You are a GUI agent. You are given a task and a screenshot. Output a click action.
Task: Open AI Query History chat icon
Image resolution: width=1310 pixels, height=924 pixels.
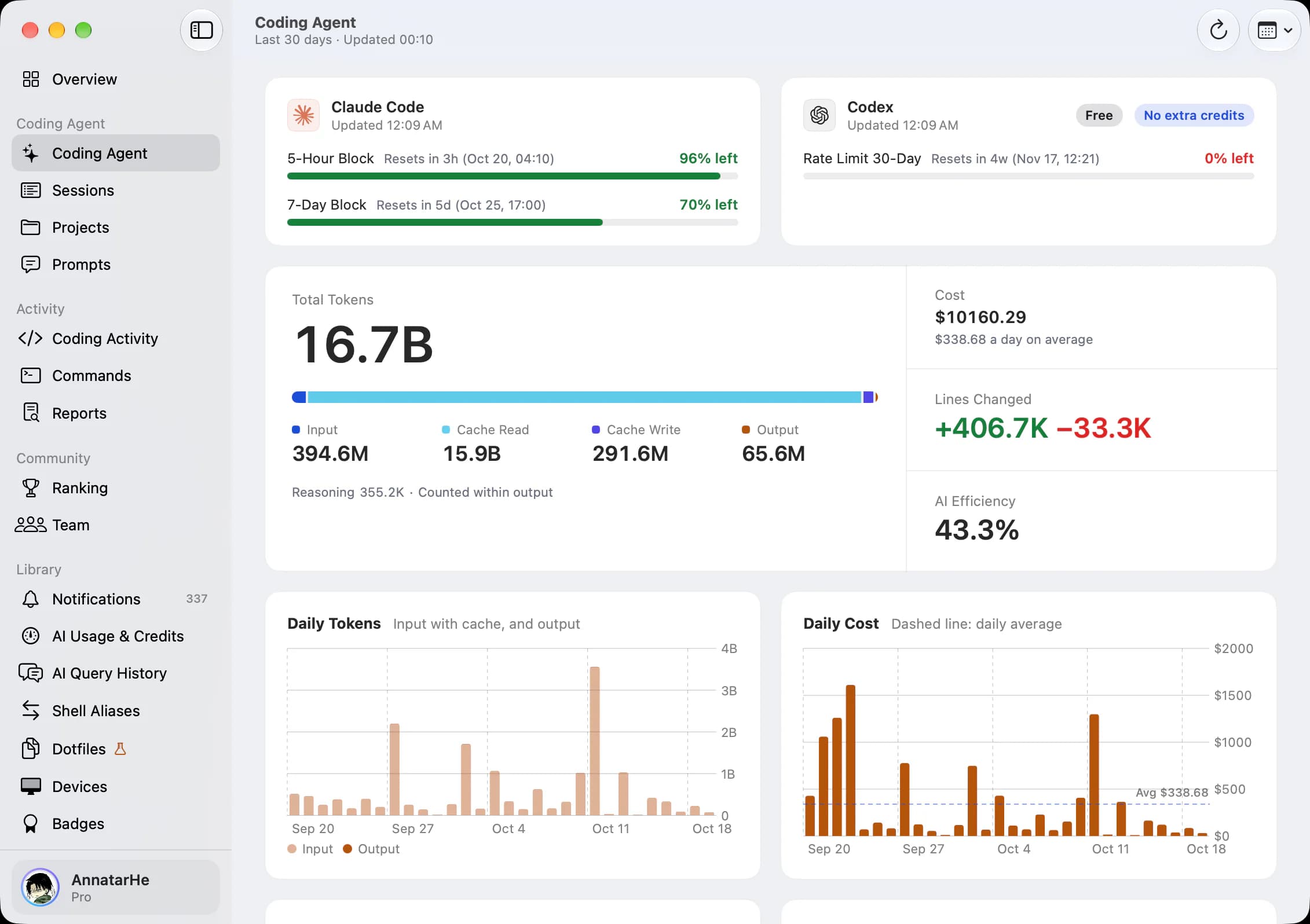31,673
